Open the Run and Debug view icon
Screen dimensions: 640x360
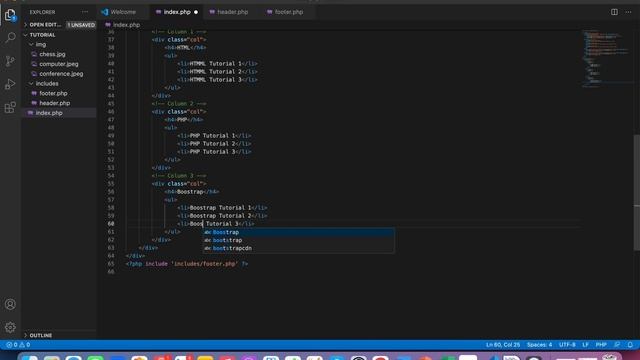click(x=10, y=84)
